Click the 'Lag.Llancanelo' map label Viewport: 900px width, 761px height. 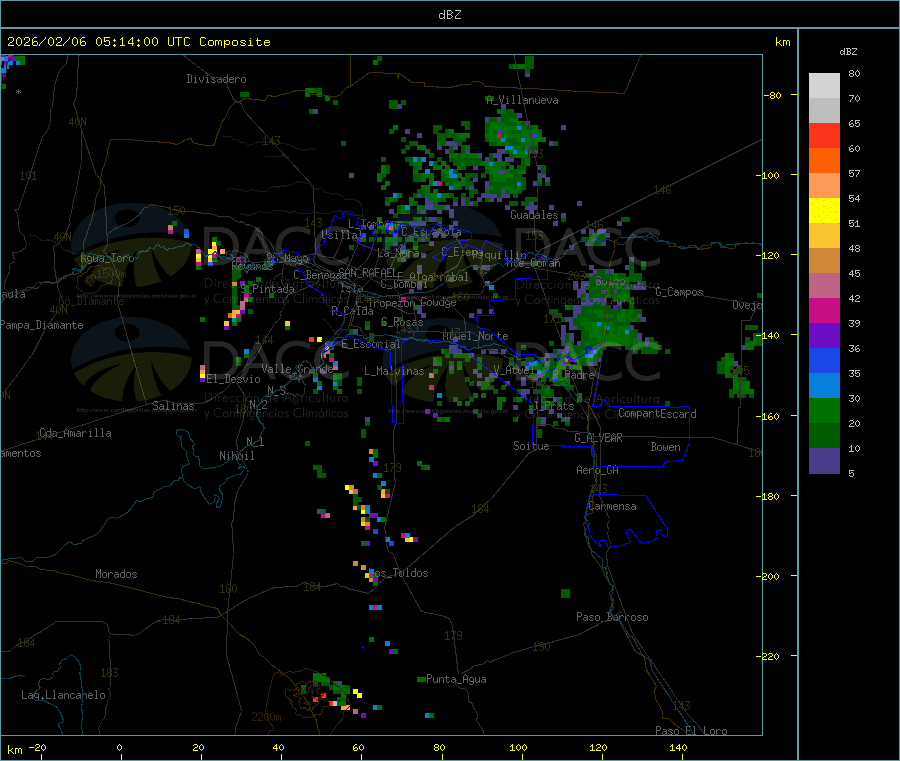64,695
